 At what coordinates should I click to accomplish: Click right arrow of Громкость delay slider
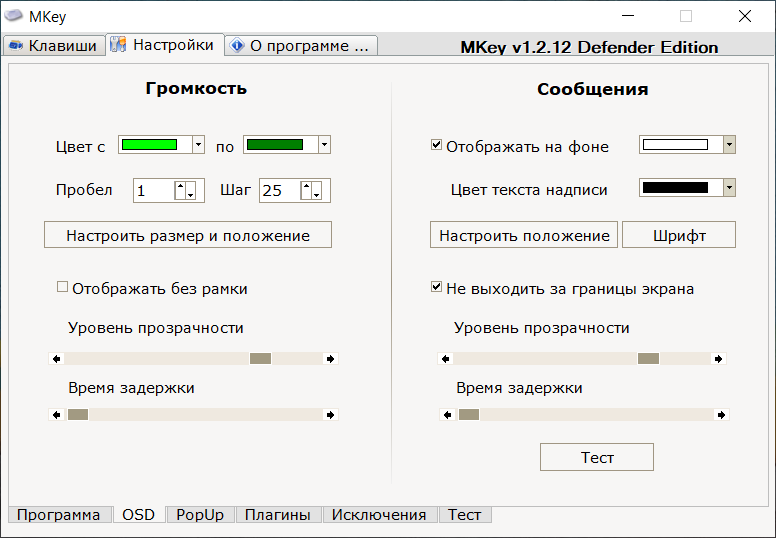click(x=331, y=415)
